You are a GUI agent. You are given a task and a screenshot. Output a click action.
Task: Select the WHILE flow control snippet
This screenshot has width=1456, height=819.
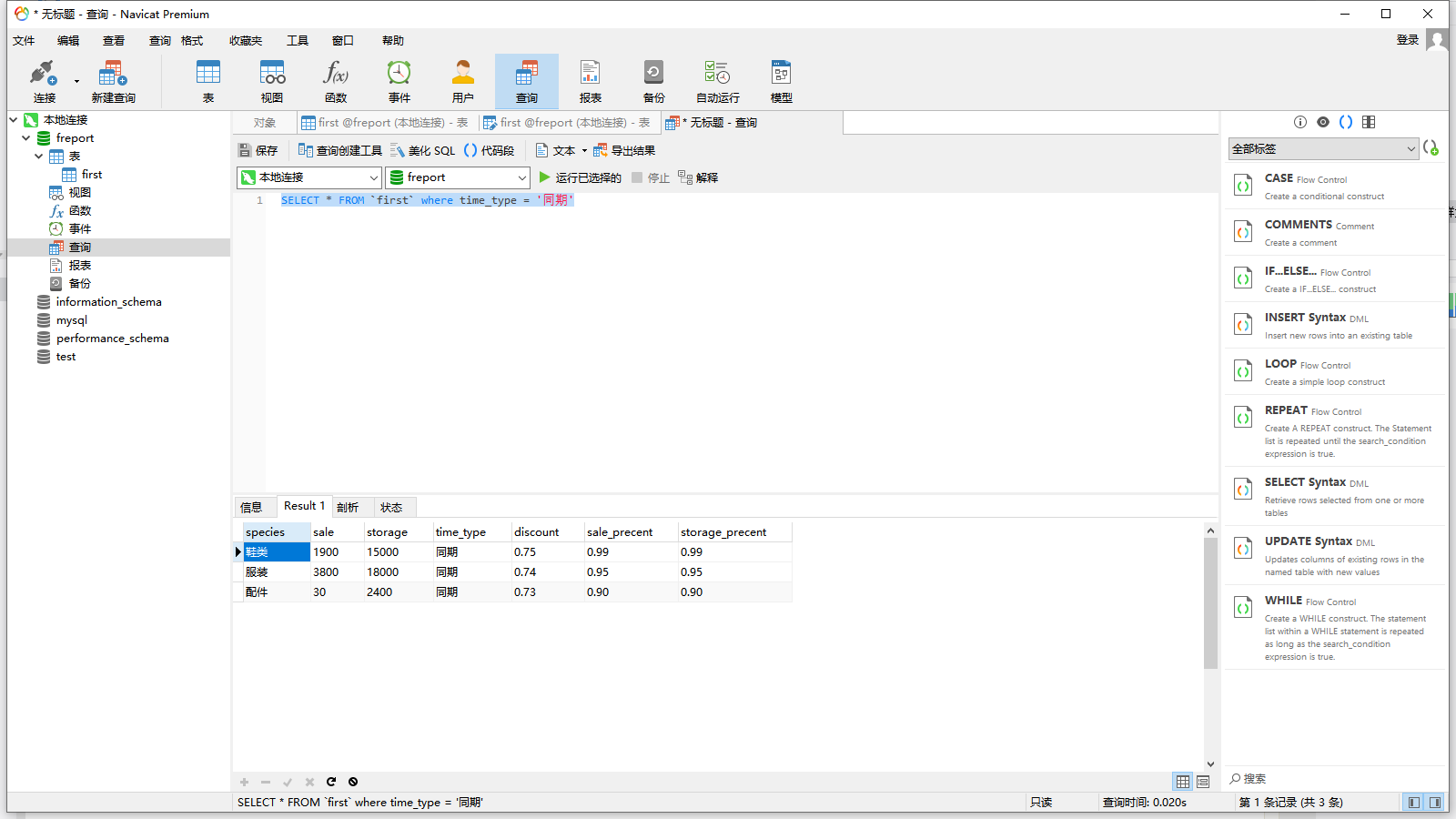(x=1336, y=627)
